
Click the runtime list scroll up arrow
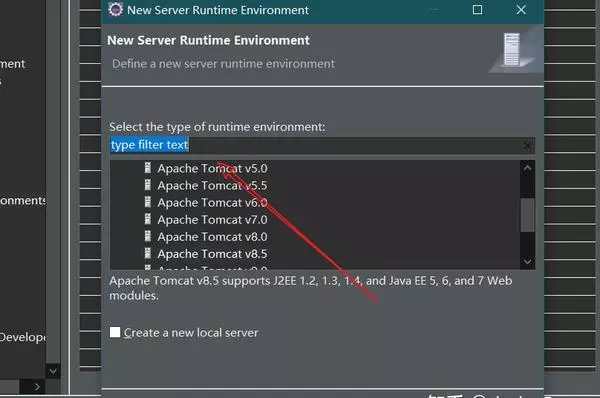[527, 168]
